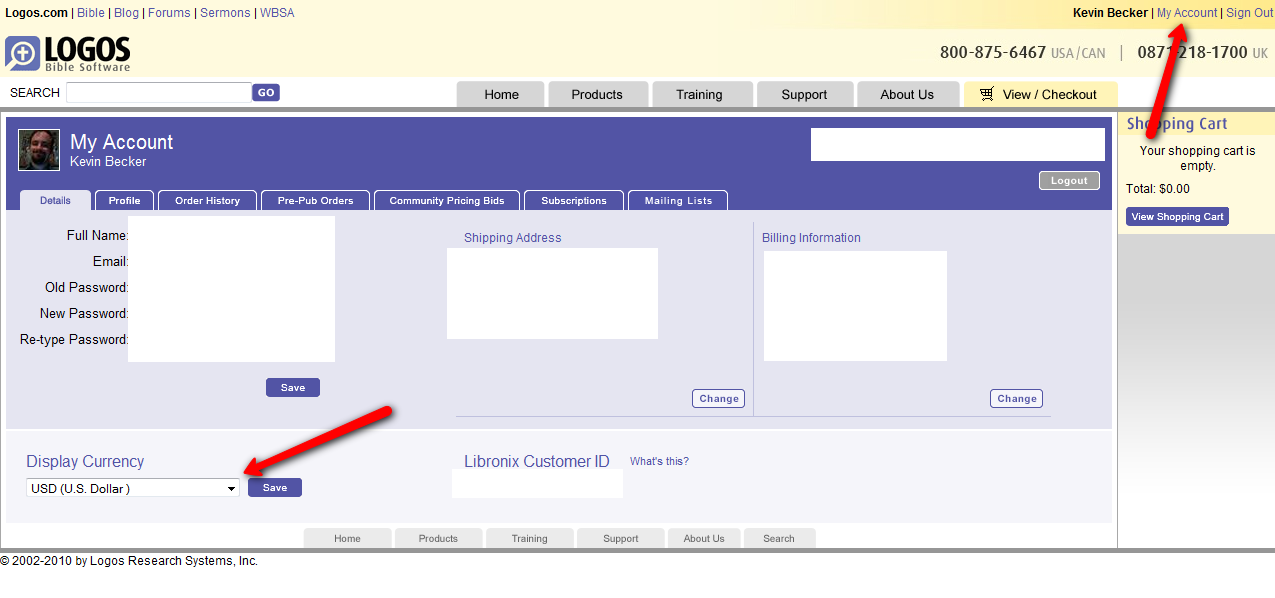The image size is (1275, 598).
Task: Change the Shipping Address
Action: pyautogui.click(x=719, y=398)
